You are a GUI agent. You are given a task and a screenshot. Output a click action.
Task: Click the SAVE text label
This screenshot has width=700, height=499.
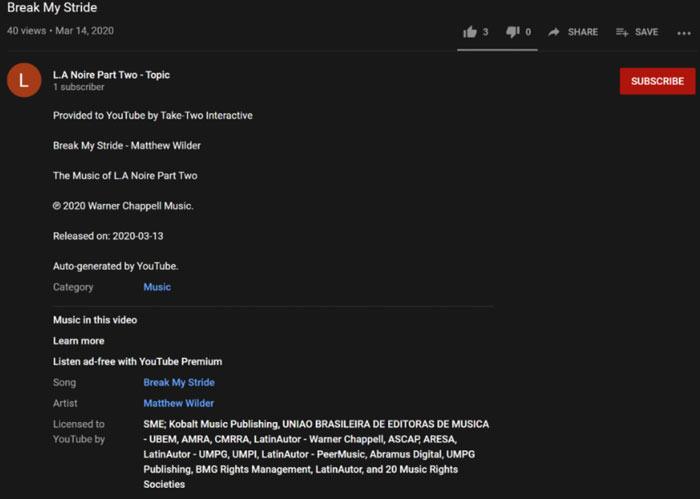coord(646,32)
